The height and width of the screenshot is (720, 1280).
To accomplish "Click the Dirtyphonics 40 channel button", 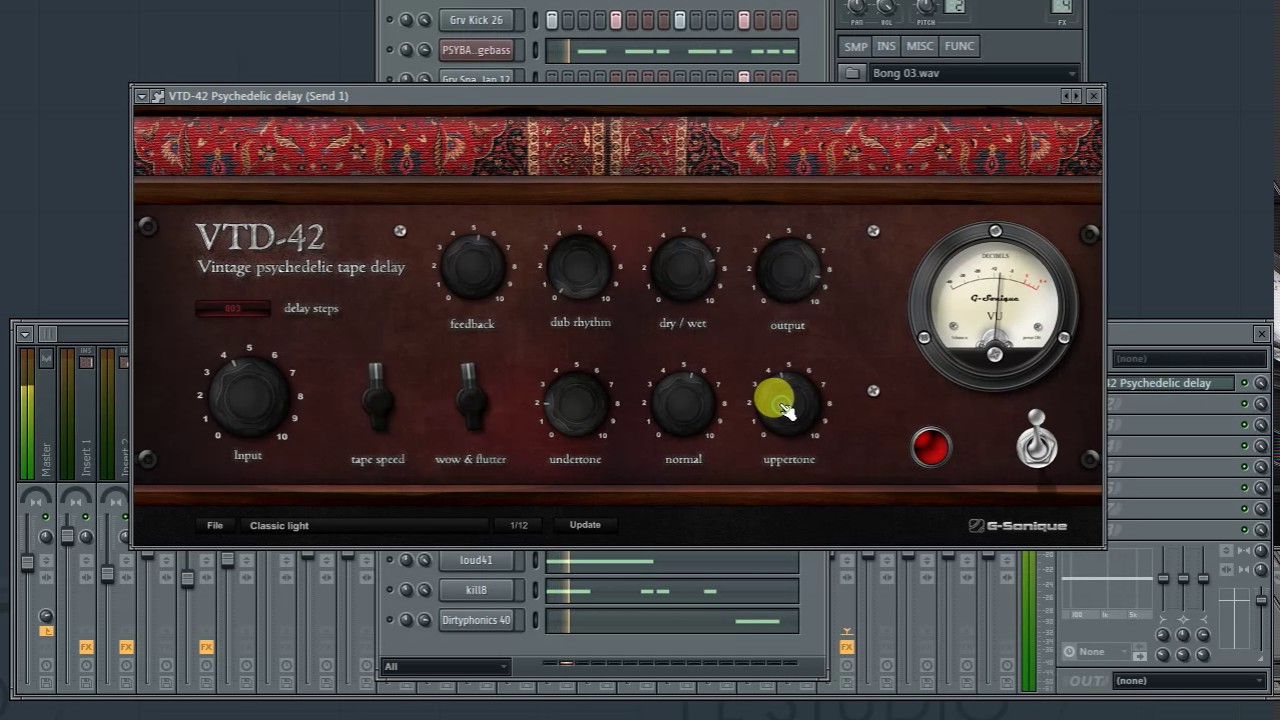I will click(x=476, y=620).
